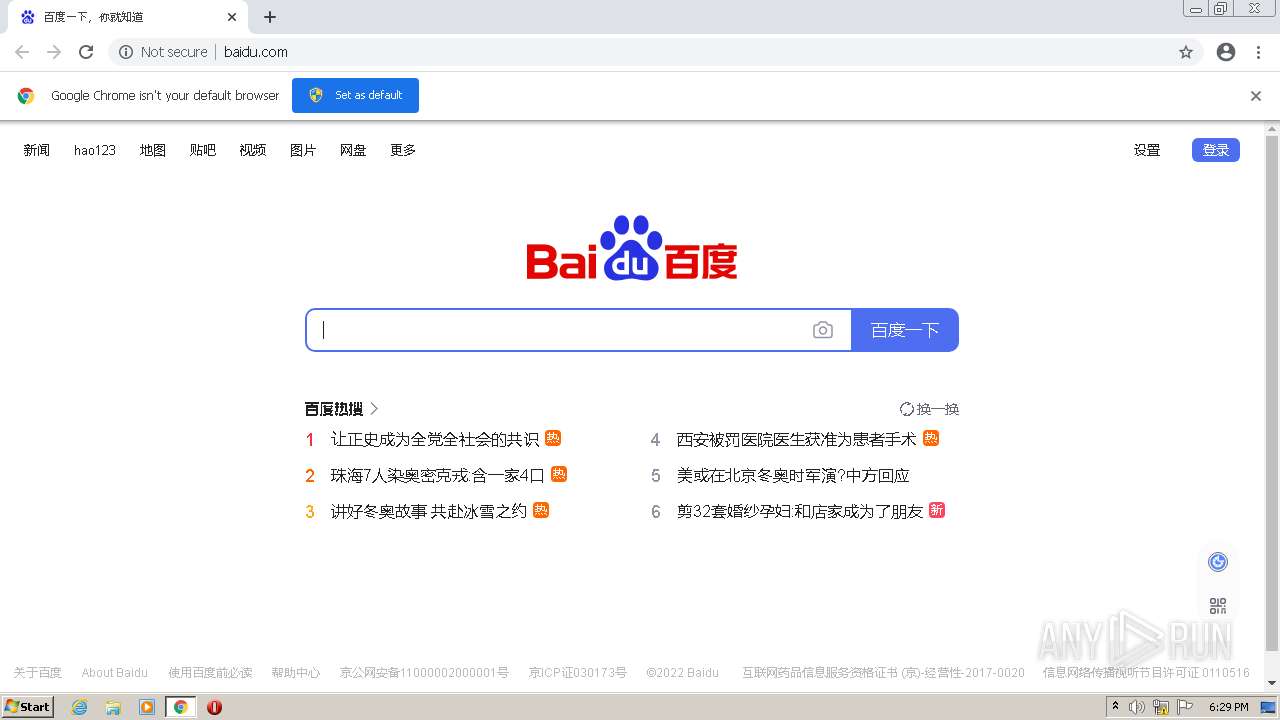The width and height of the screenshot is (1280, 720).
Task: Click the volume speaker tray icon
Action: click(x=1137, y=707)
